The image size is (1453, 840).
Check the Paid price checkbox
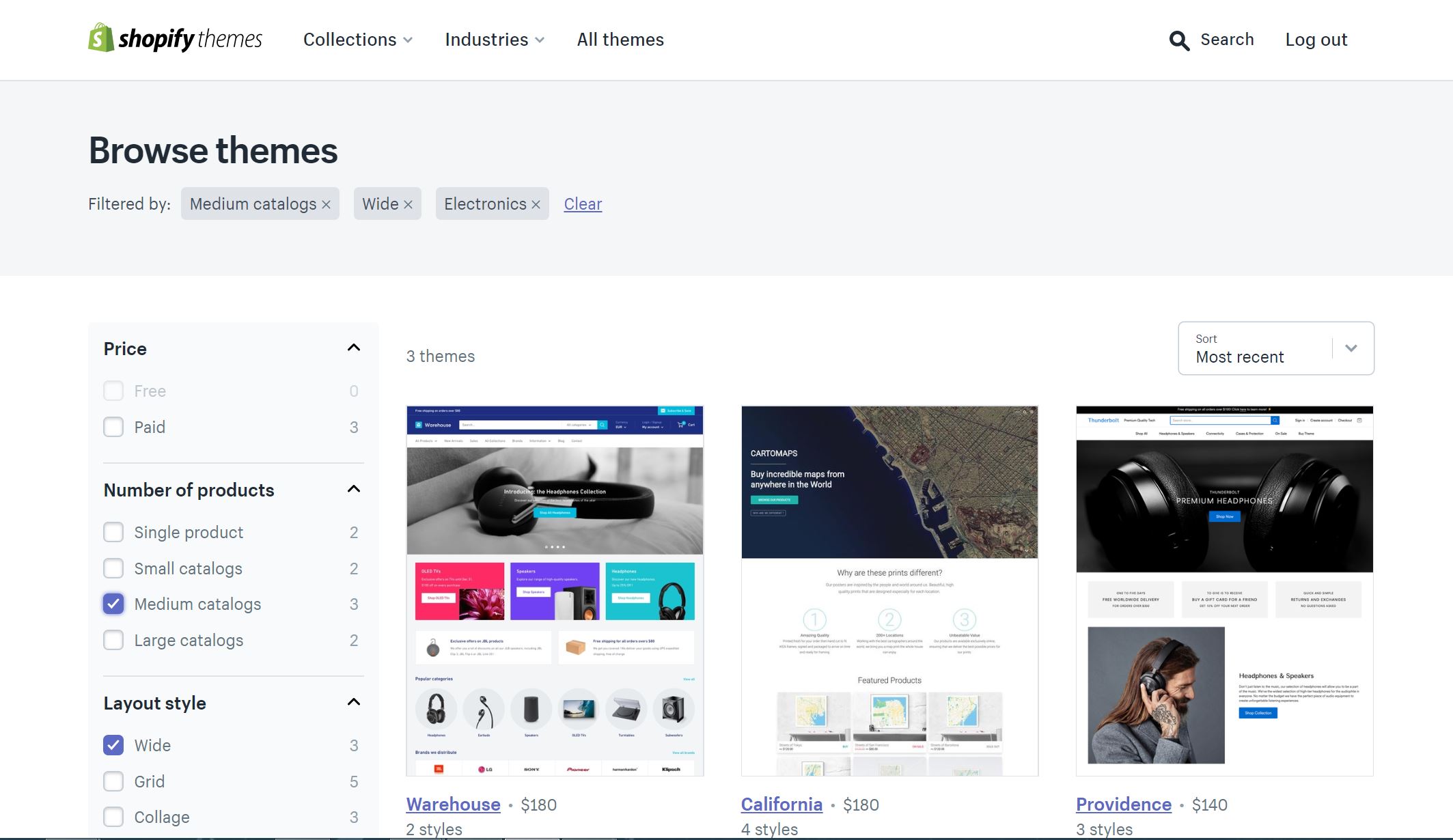113,428
